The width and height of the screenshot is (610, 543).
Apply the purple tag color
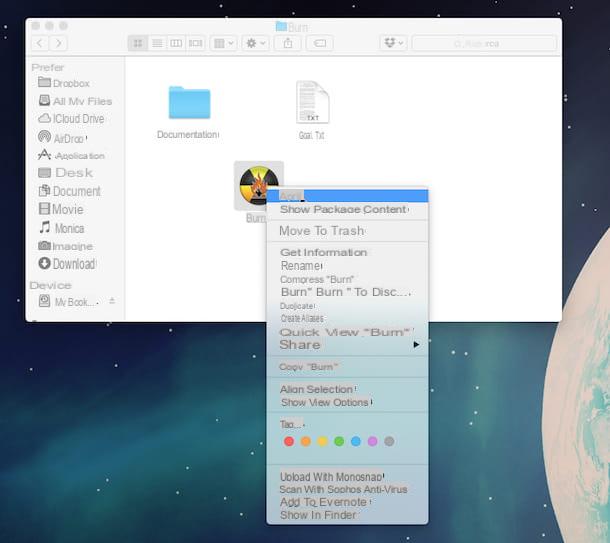pos(372,441)
